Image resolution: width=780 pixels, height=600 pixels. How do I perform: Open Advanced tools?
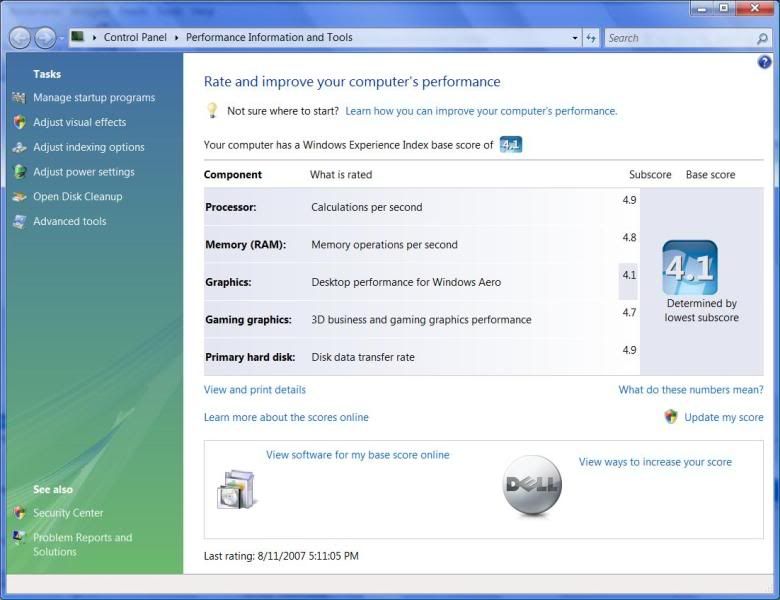pos(70,221)
